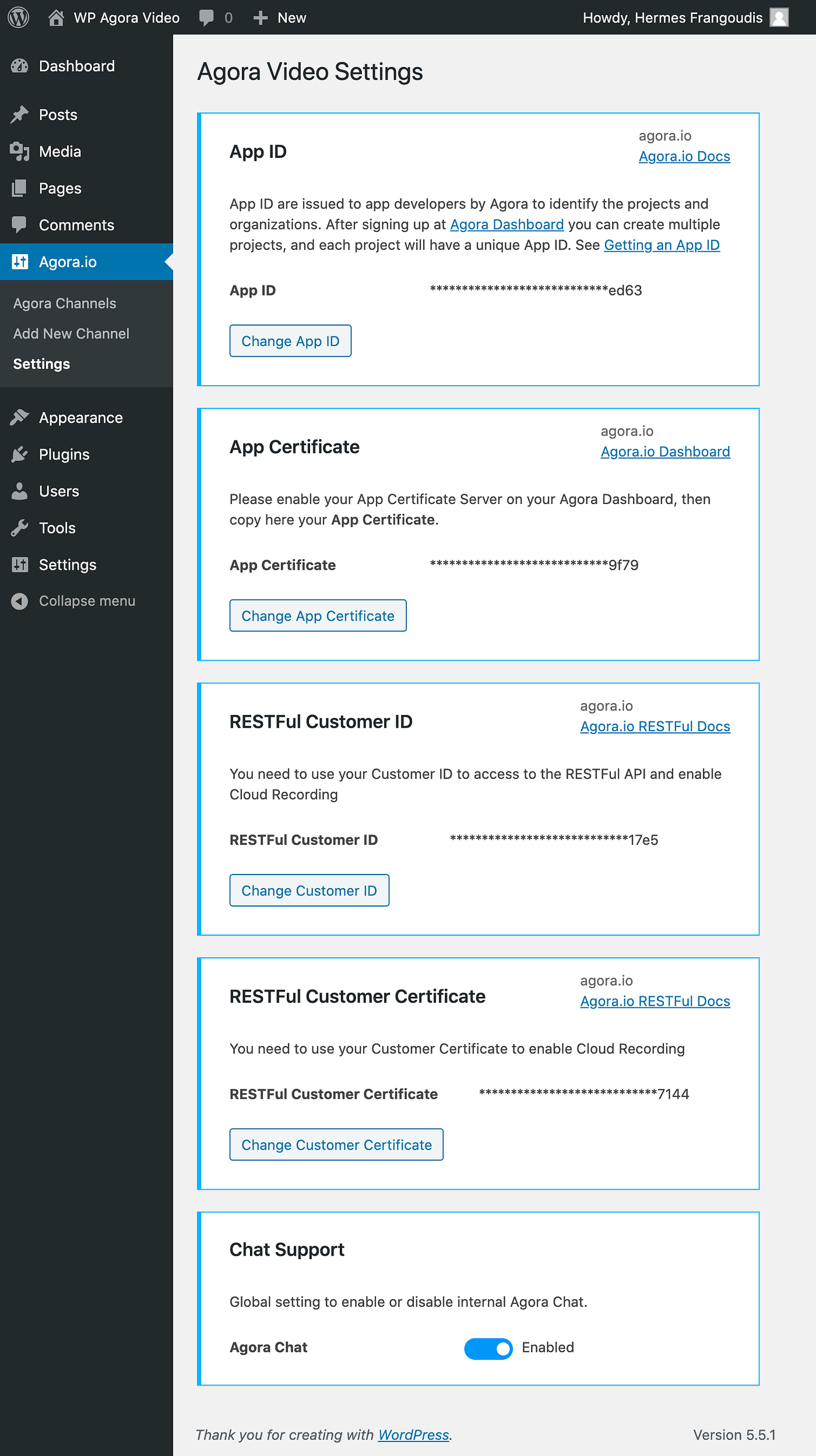Click the plus icon beside New
The height and width of the screenshot is (1456, 816).
[261, 18]
